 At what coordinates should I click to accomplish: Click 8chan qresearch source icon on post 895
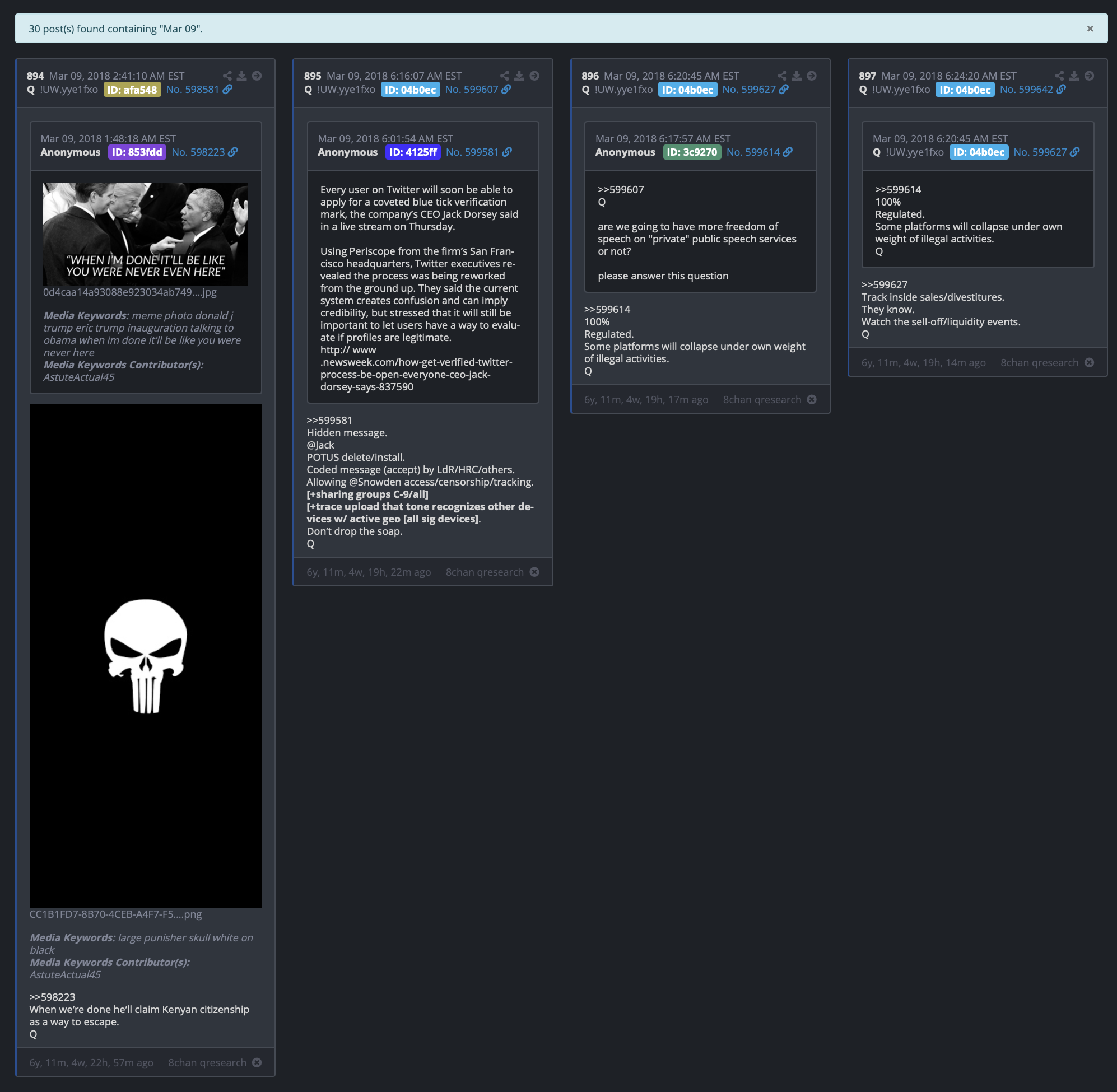(534, 572)
